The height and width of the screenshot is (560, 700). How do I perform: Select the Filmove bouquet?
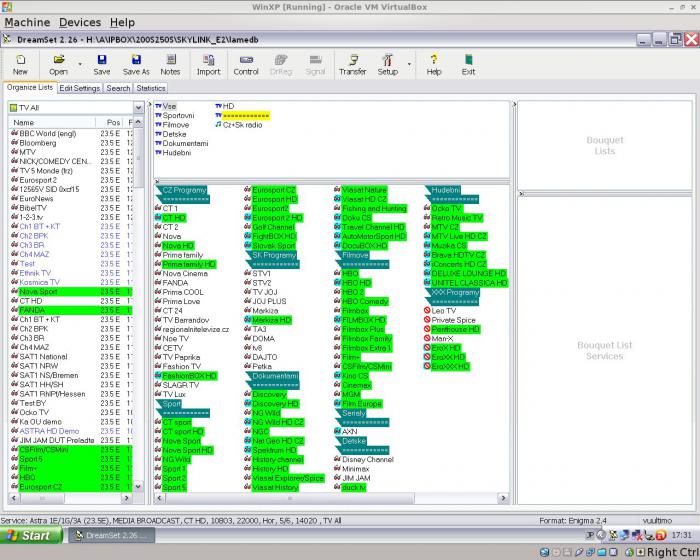(172, 125)
